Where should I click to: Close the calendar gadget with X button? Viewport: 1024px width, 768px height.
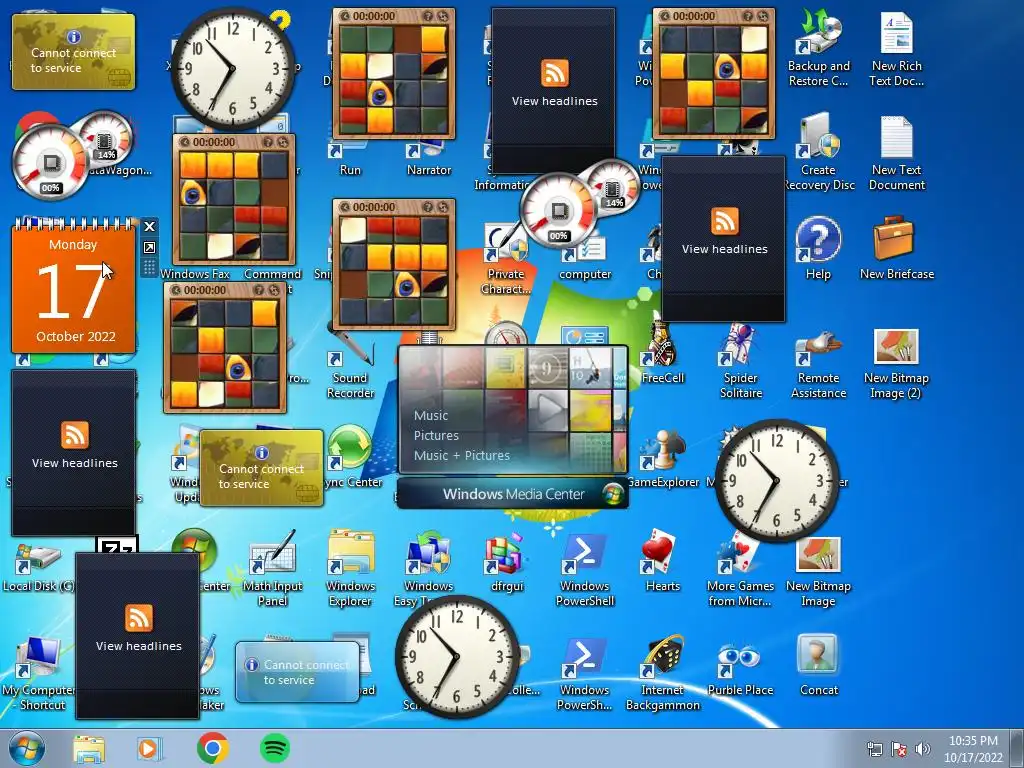(x=150, y=227)
